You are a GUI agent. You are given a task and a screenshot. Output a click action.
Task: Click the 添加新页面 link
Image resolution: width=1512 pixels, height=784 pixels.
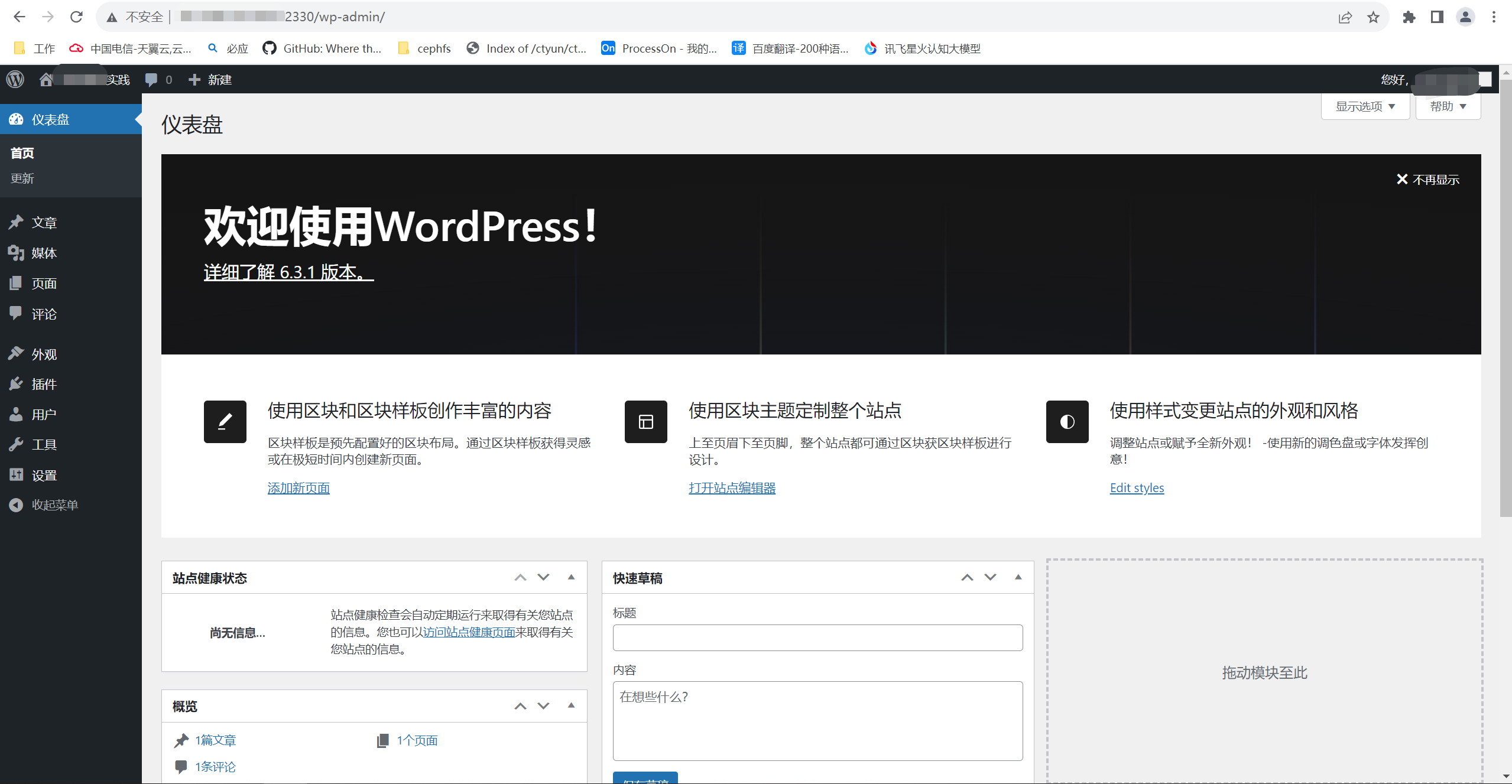tap(298, 488)
